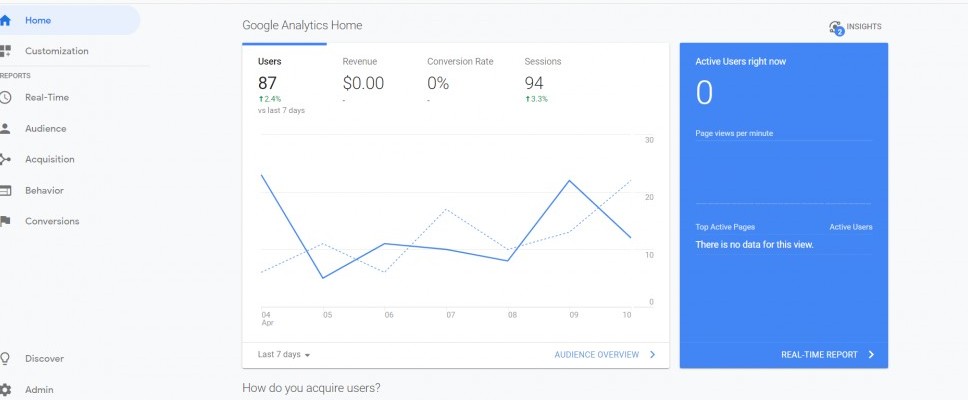Viewport: 968px width, 400px height.
Task: Click the Real-Time clock icon
Action: tap(5, 98)
